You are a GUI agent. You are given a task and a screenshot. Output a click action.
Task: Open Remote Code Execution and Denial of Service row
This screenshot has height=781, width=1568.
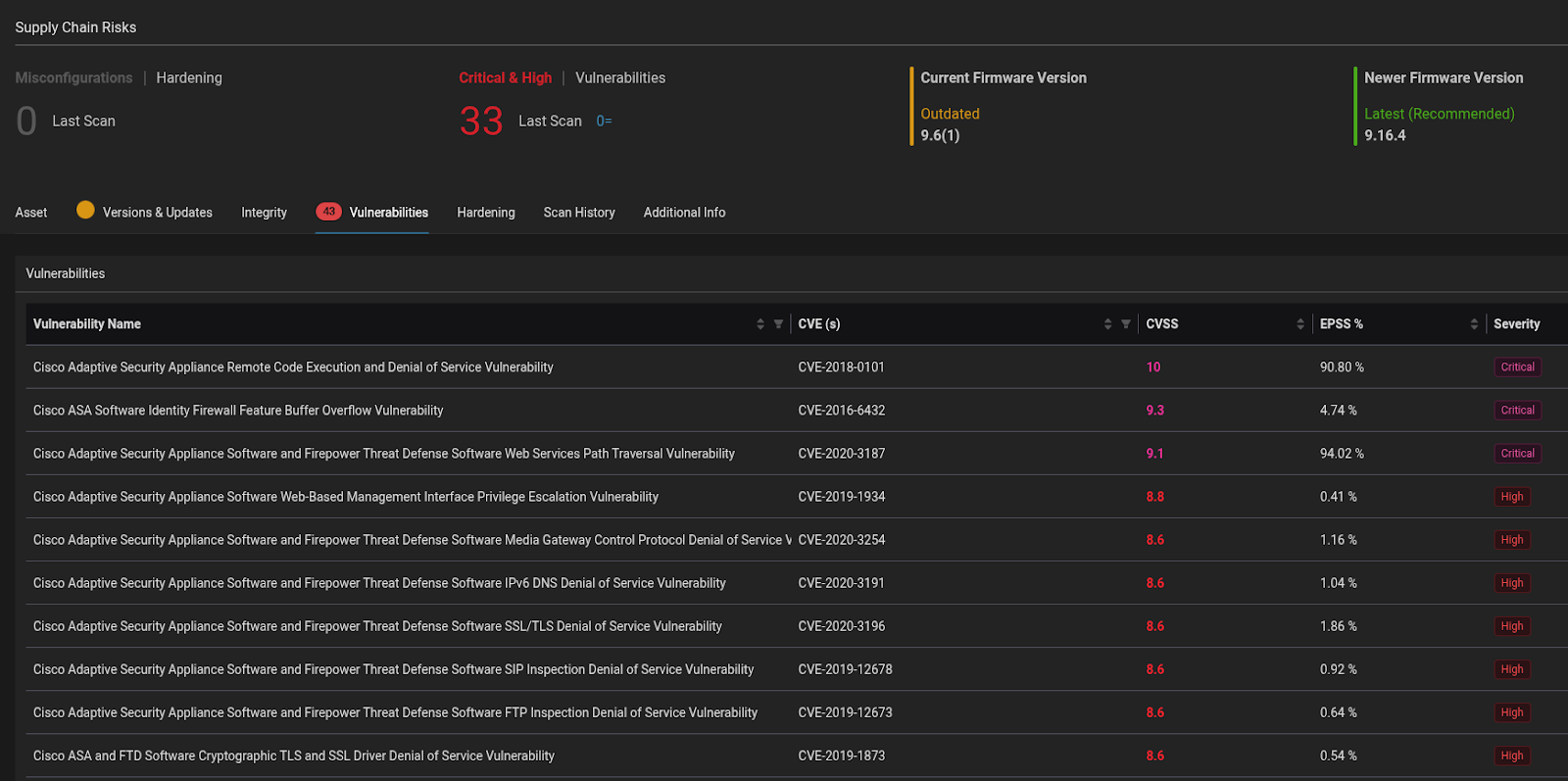click(293, 367)
